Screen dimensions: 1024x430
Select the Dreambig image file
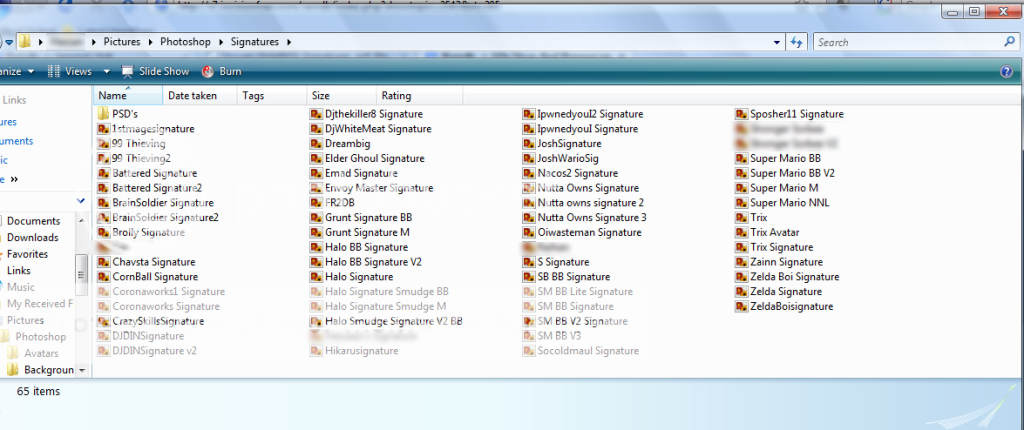tap(350, 144)
